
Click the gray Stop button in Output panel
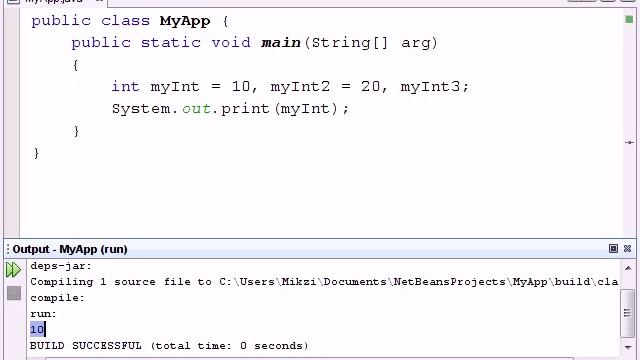pos(14,293)
